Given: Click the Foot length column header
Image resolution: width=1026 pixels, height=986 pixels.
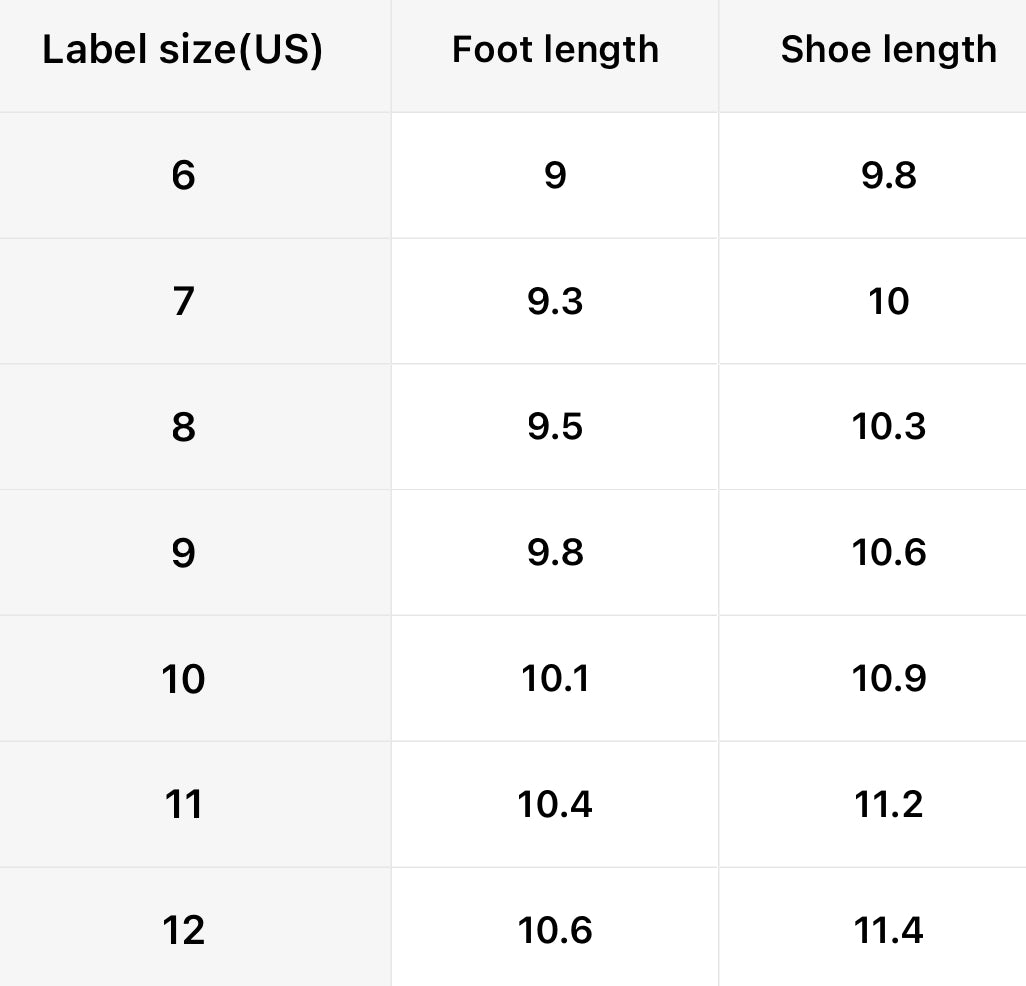Looking at the screenshot, I should (x=555, y=50).
